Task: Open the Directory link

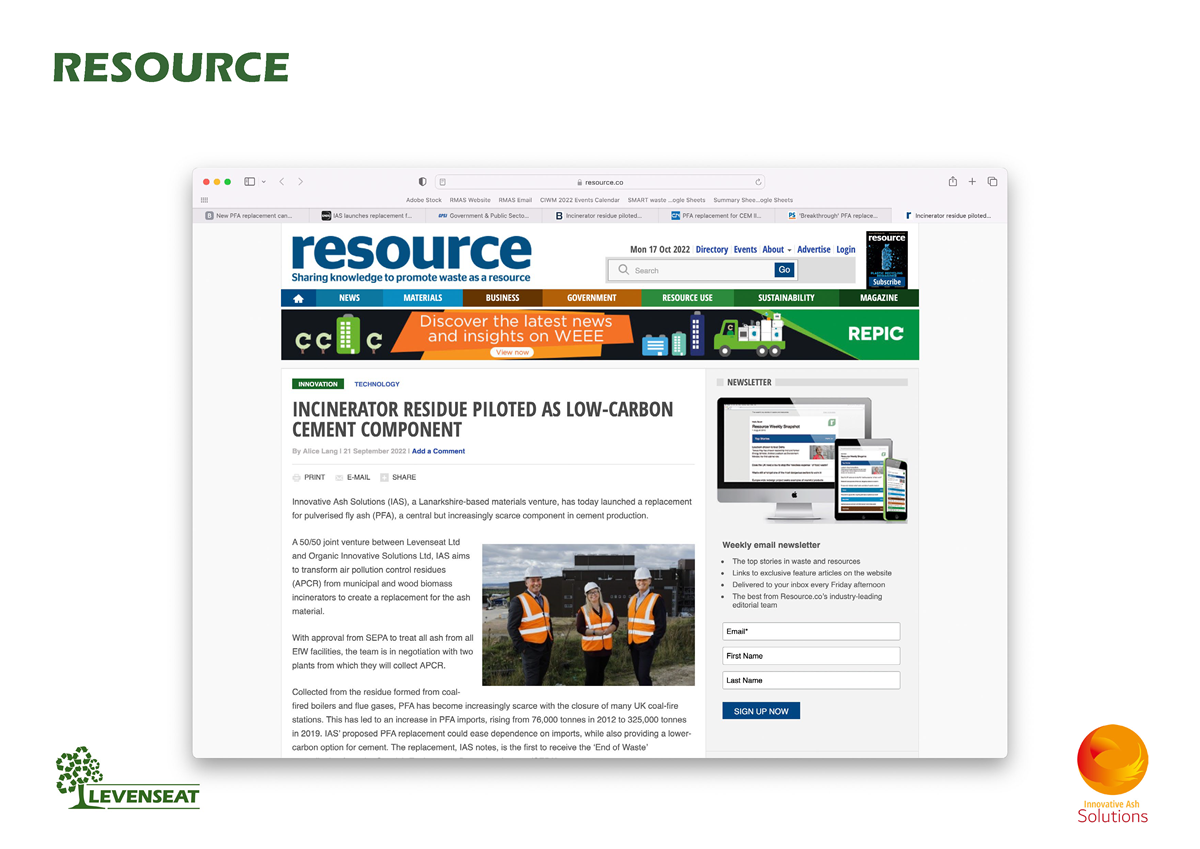Action: [712, 249]
